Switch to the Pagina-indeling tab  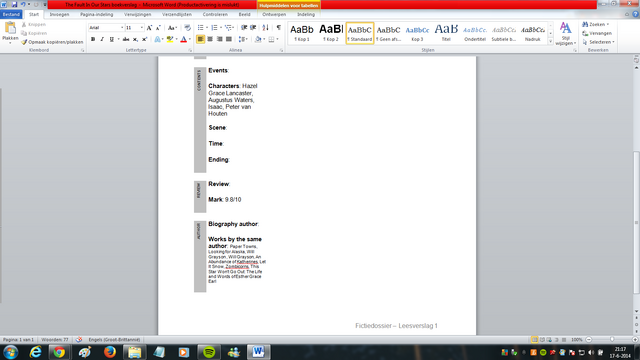tap(96, 14)
